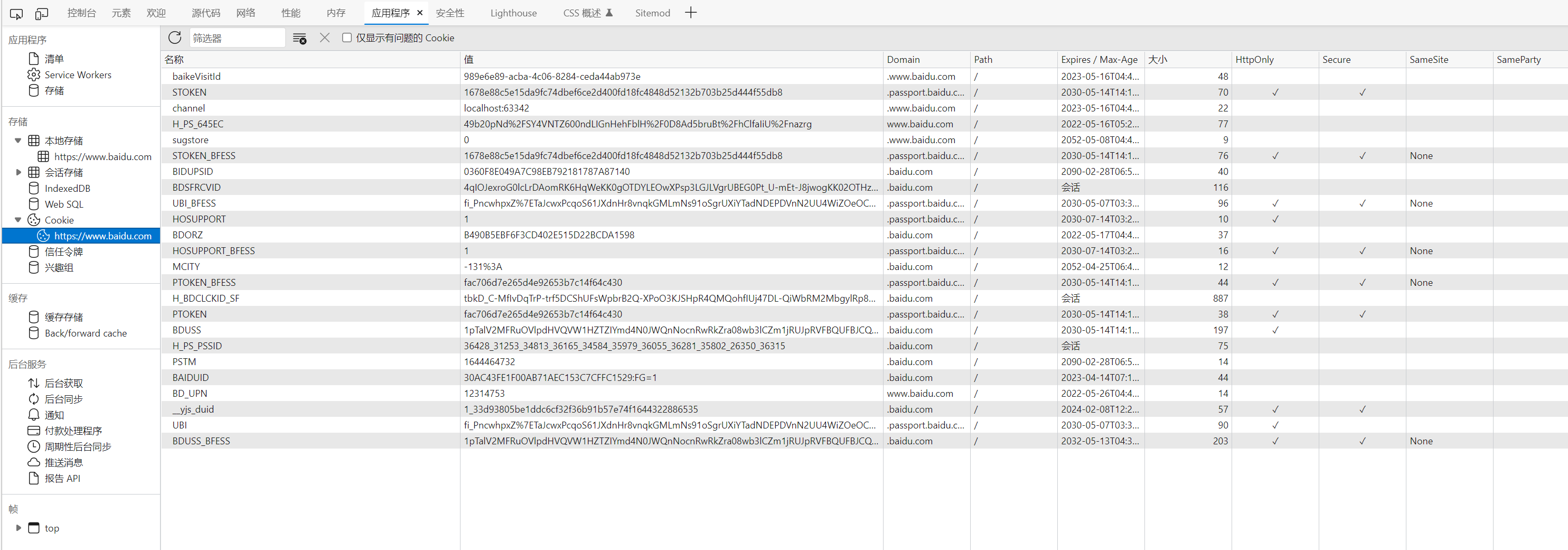
Task: Open 缓存存储 item
Action: click(64, 316)
